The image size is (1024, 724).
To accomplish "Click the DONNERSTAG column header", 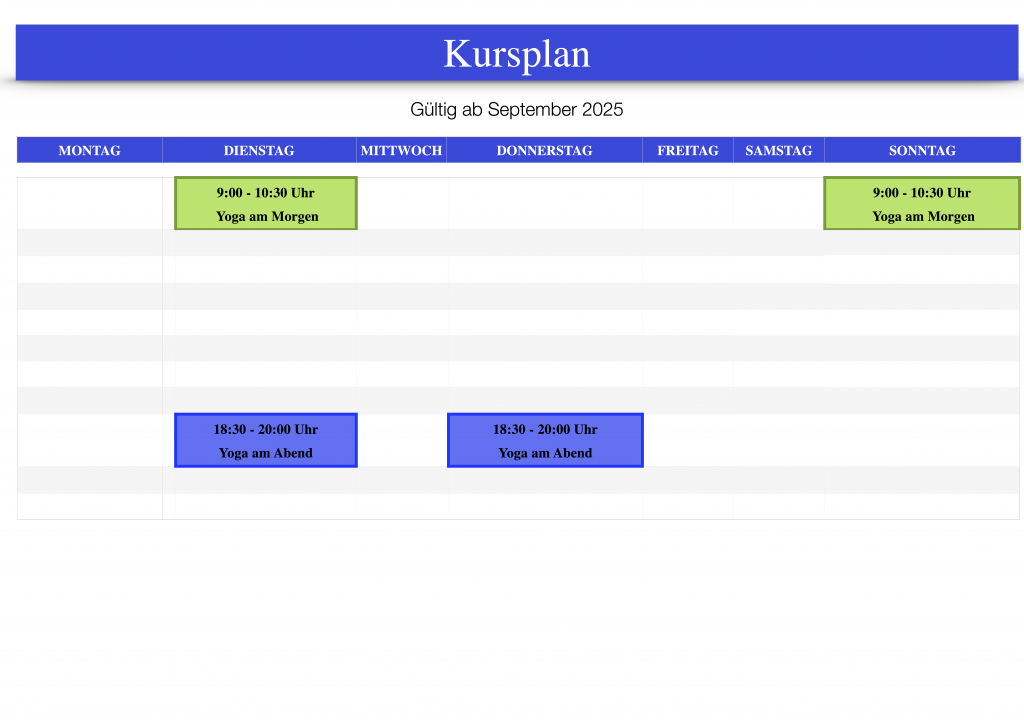I will click(x=545, y=150).
